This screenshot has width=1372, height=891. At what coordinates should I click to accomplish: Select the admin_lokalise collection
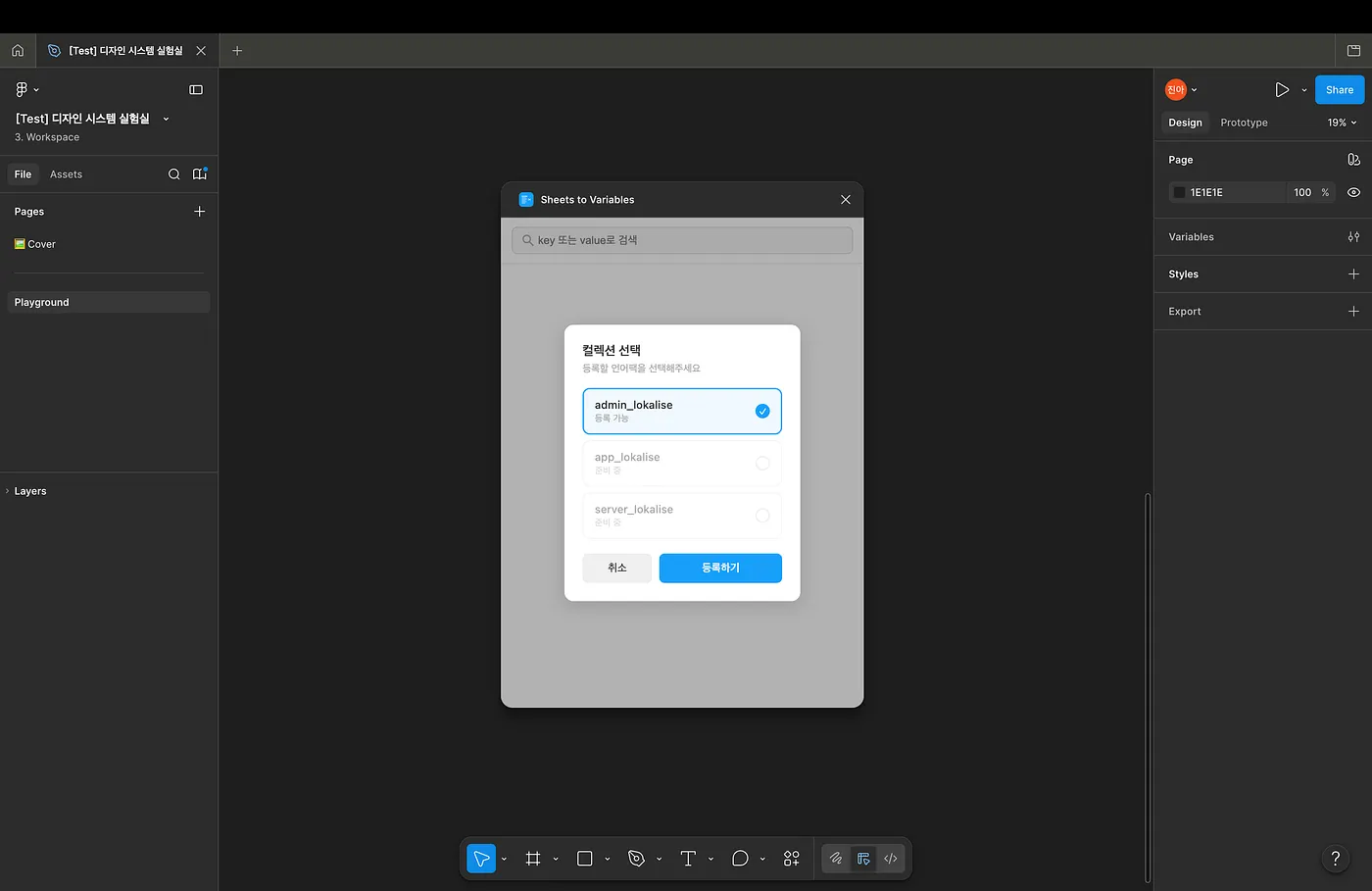pyautogui.click(x=682, y=412)
